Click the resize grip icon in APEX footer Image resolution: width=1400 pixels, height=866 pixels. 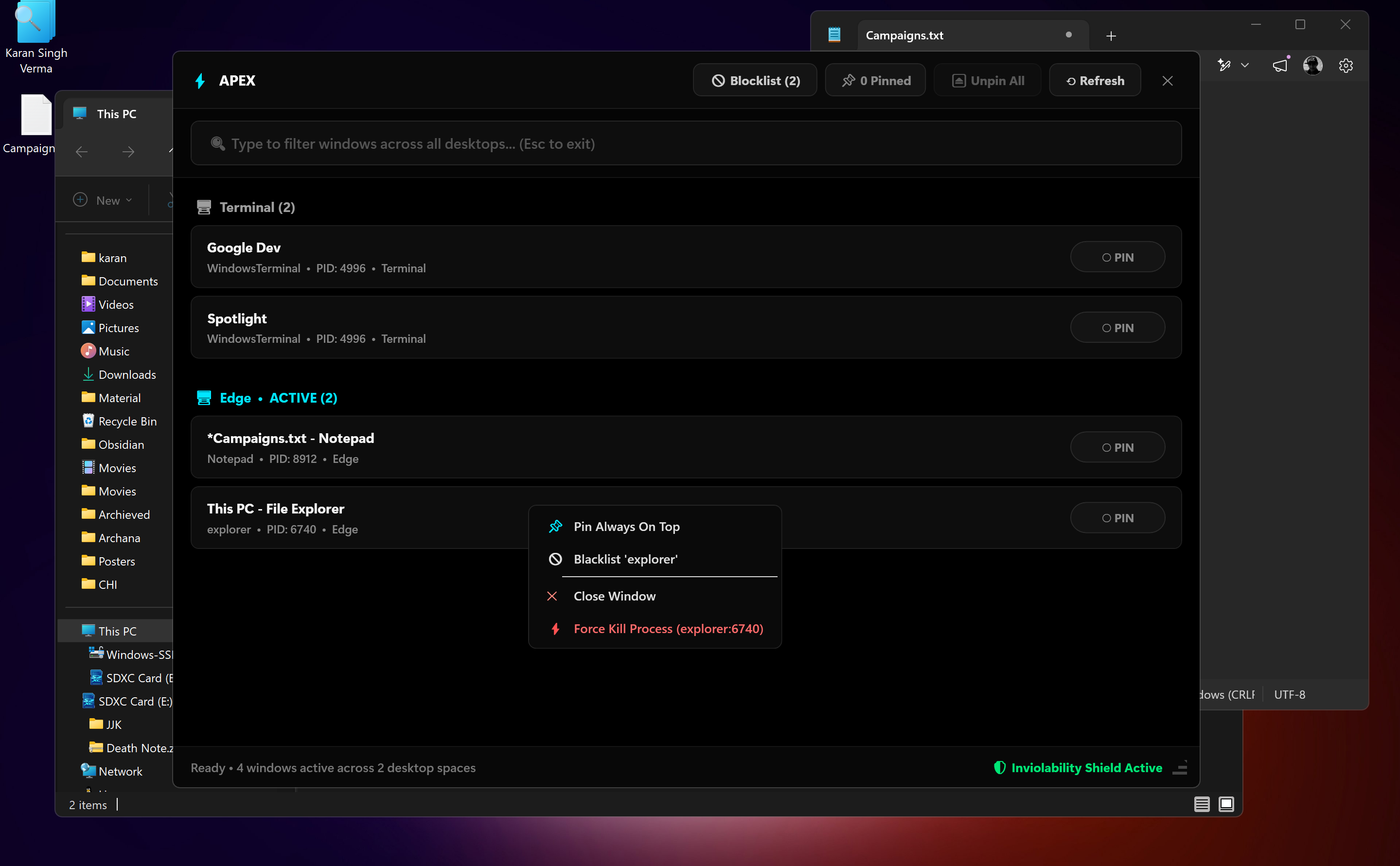click(x=1180, y=767)
